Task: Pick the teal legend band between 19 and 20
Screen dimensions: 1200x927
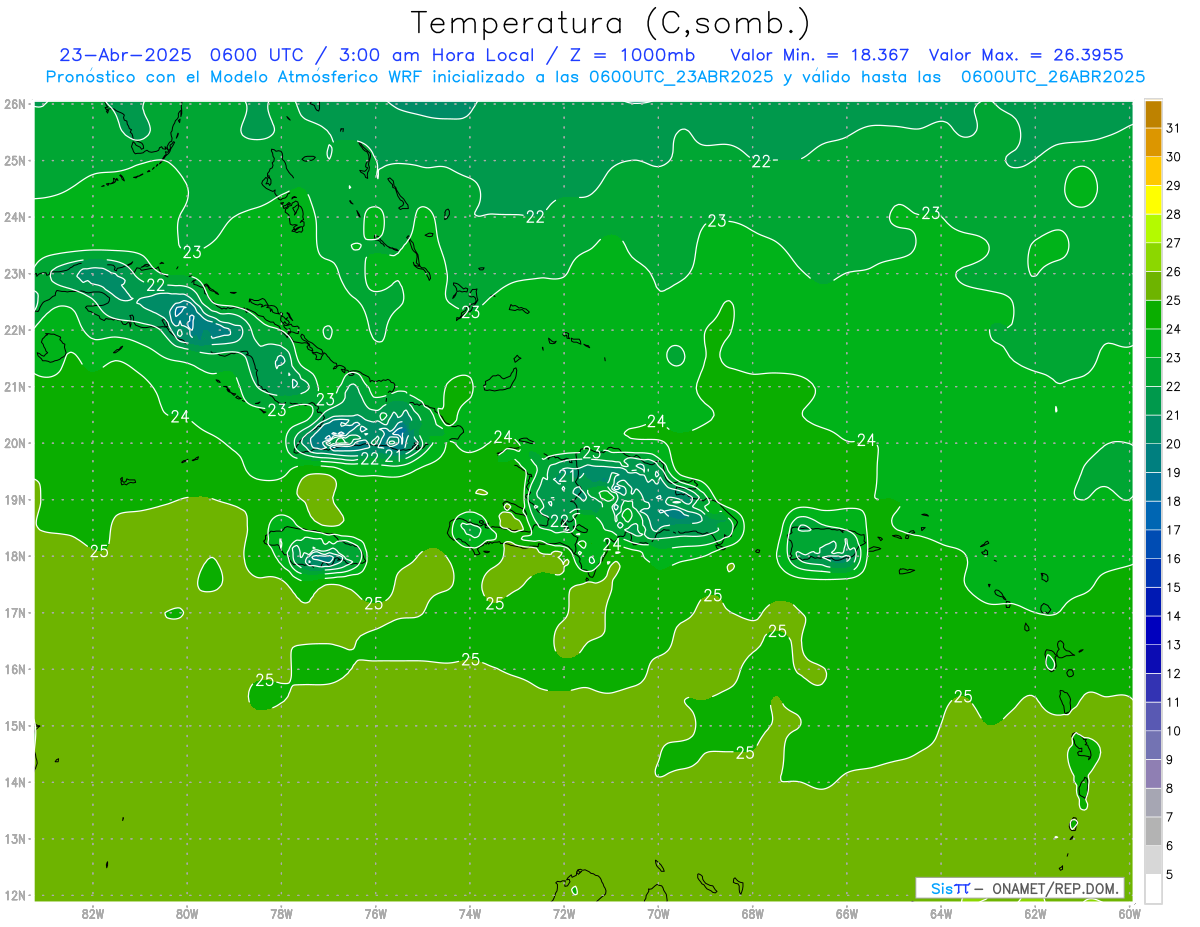Action: click(x=1153, y=458)
